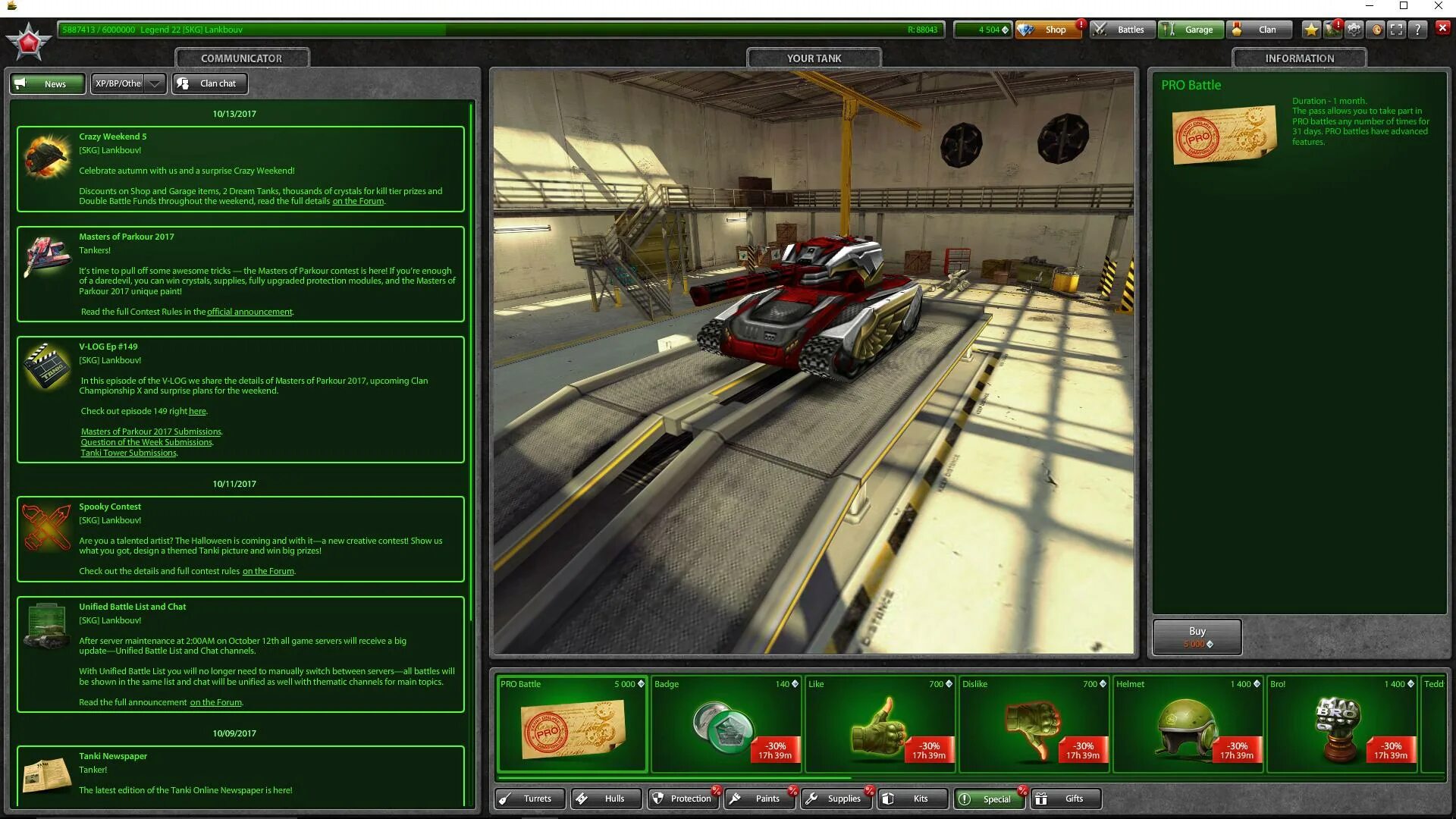Select the PRO Battle item card
Image resolution: width=1456 pixels, height=819 pixels.
point(573,724)
